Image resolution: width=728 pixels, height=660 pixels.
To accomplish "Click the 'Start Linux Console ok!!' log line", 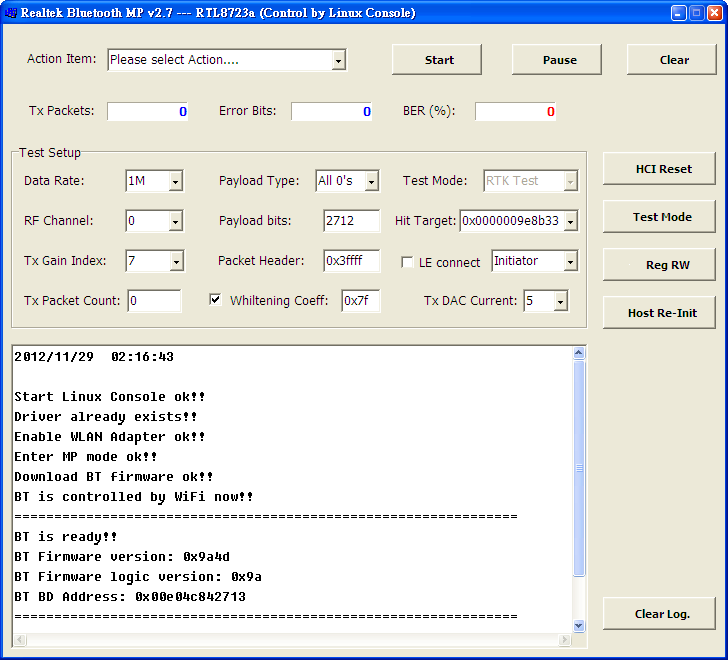I will pos(110,397).
